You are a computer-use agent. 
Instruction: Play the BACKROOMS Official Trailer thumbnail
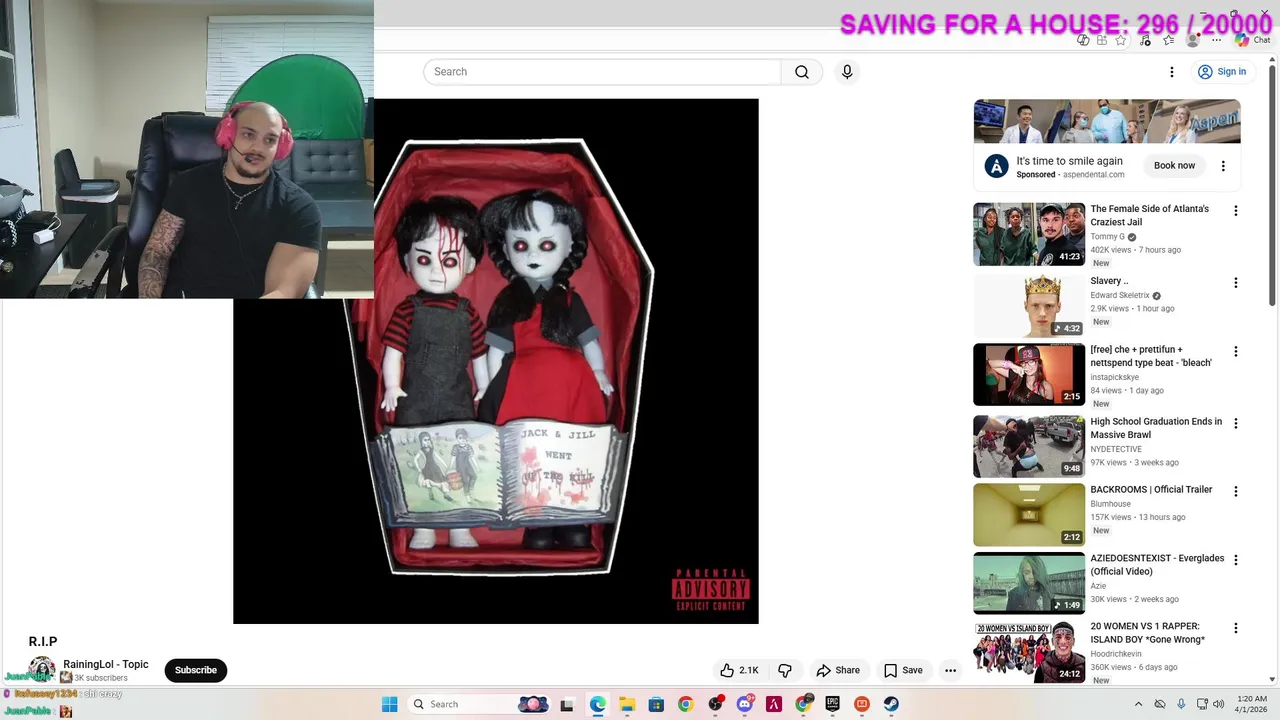[1029, 515]
